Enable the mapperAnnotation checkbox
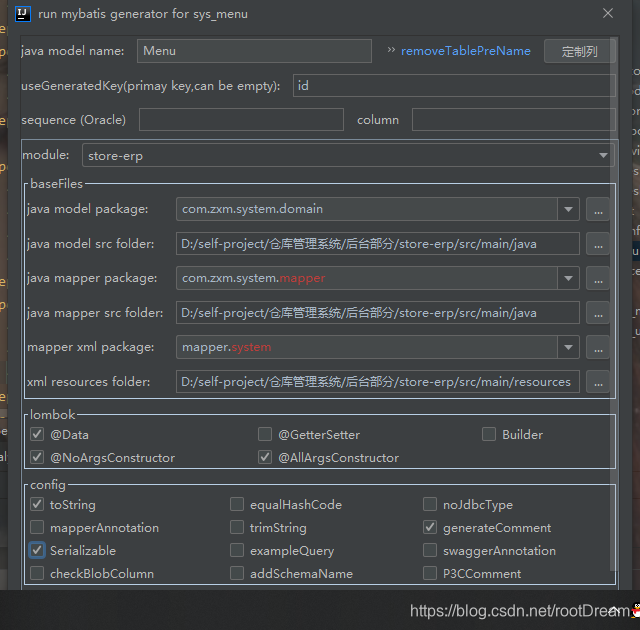 click(x=37, y=527)
